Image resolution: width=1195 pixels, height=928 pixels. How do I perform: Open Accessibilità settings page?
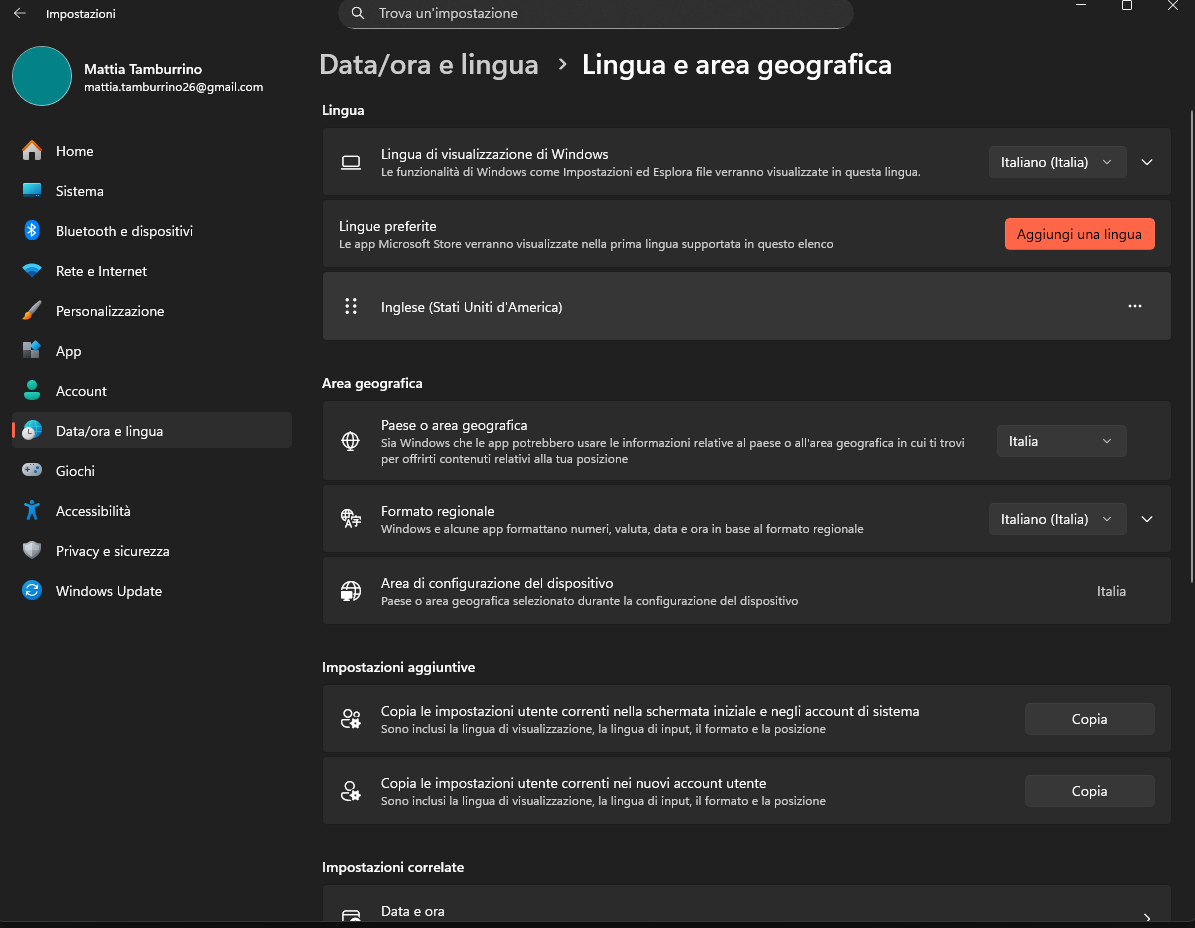[152, 510]
